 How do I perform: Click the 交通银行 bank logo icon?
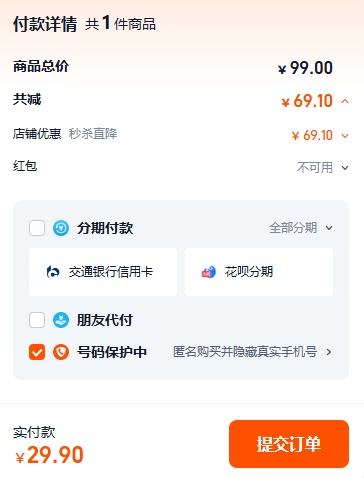pyautogui.click(x=53, y=272)
